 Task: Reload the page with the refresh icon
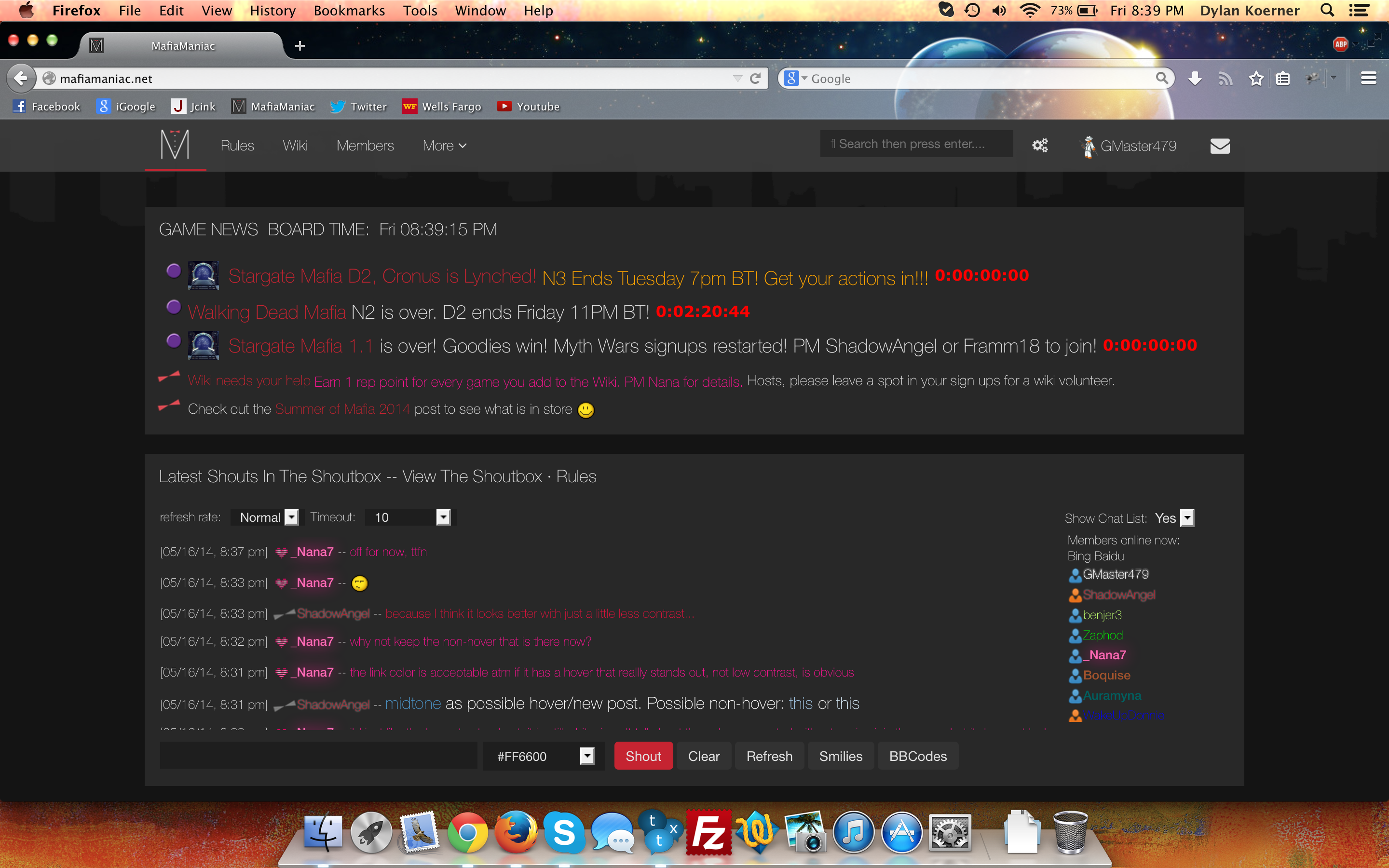tap(755, 79)
